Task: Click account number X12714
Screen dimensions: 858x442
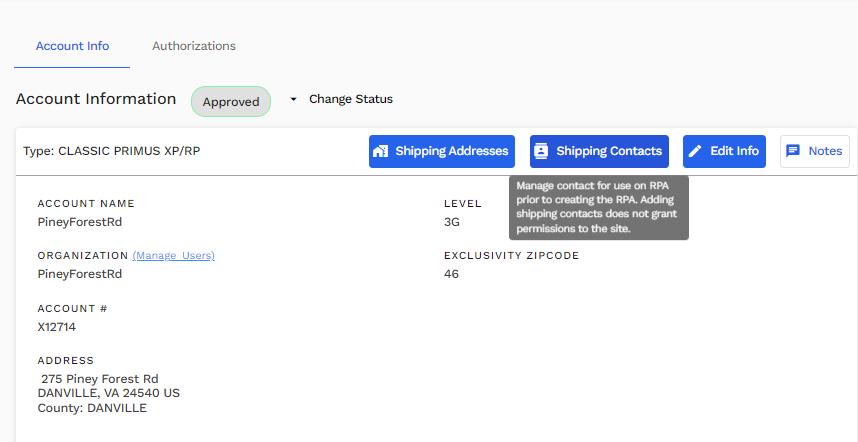Action: [57, 327]
